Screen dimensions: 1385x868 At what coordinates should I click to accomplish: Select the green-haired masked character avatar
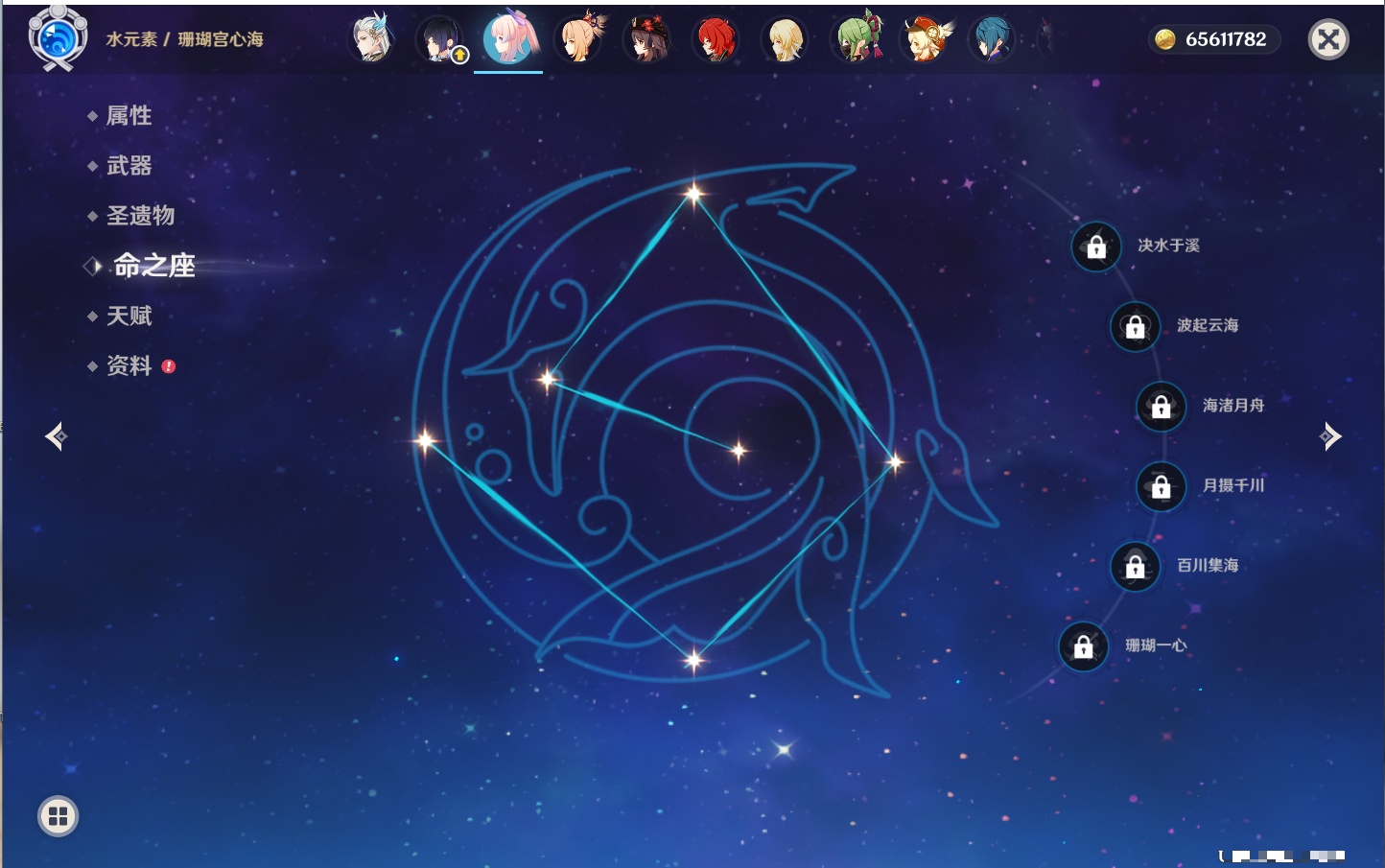click(x=856, y=39)
